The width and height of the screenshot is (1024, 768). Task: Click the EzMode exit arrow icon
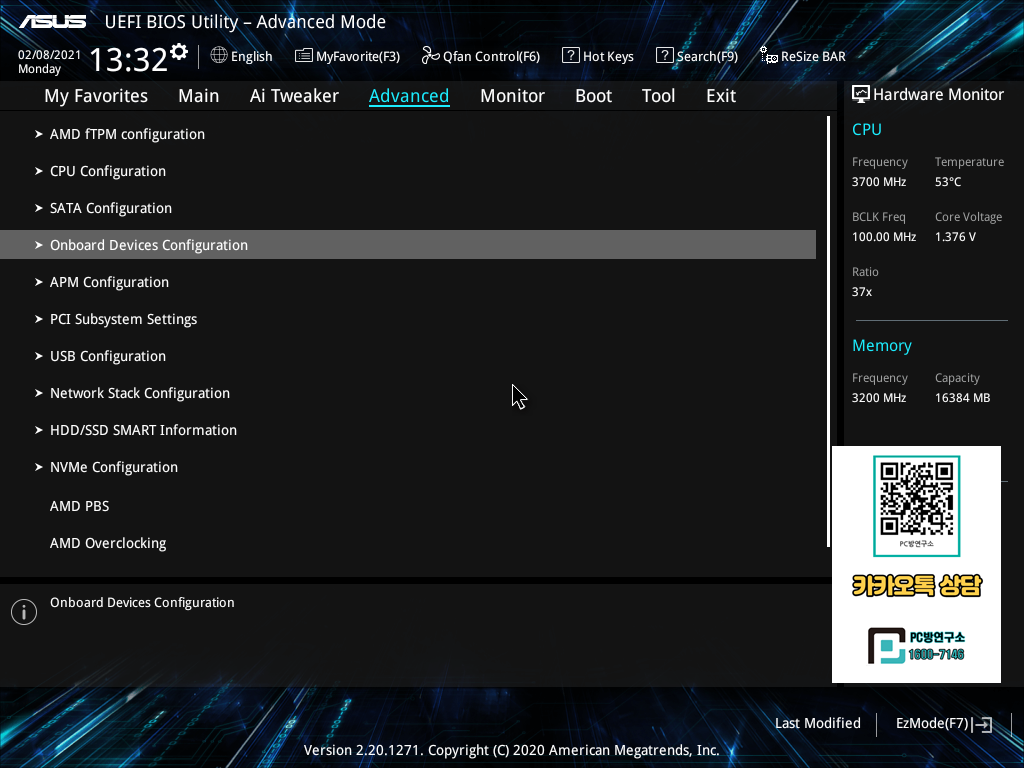[x=982, y=724]
